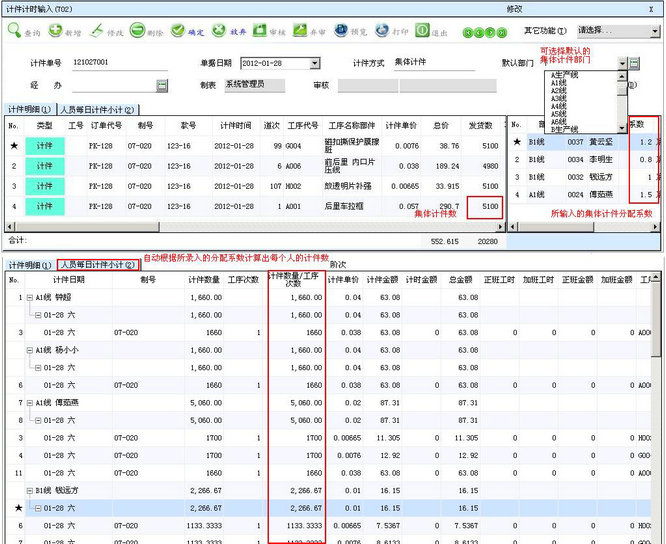
Task: Go to last record navigation button
Action: (502, 32)
